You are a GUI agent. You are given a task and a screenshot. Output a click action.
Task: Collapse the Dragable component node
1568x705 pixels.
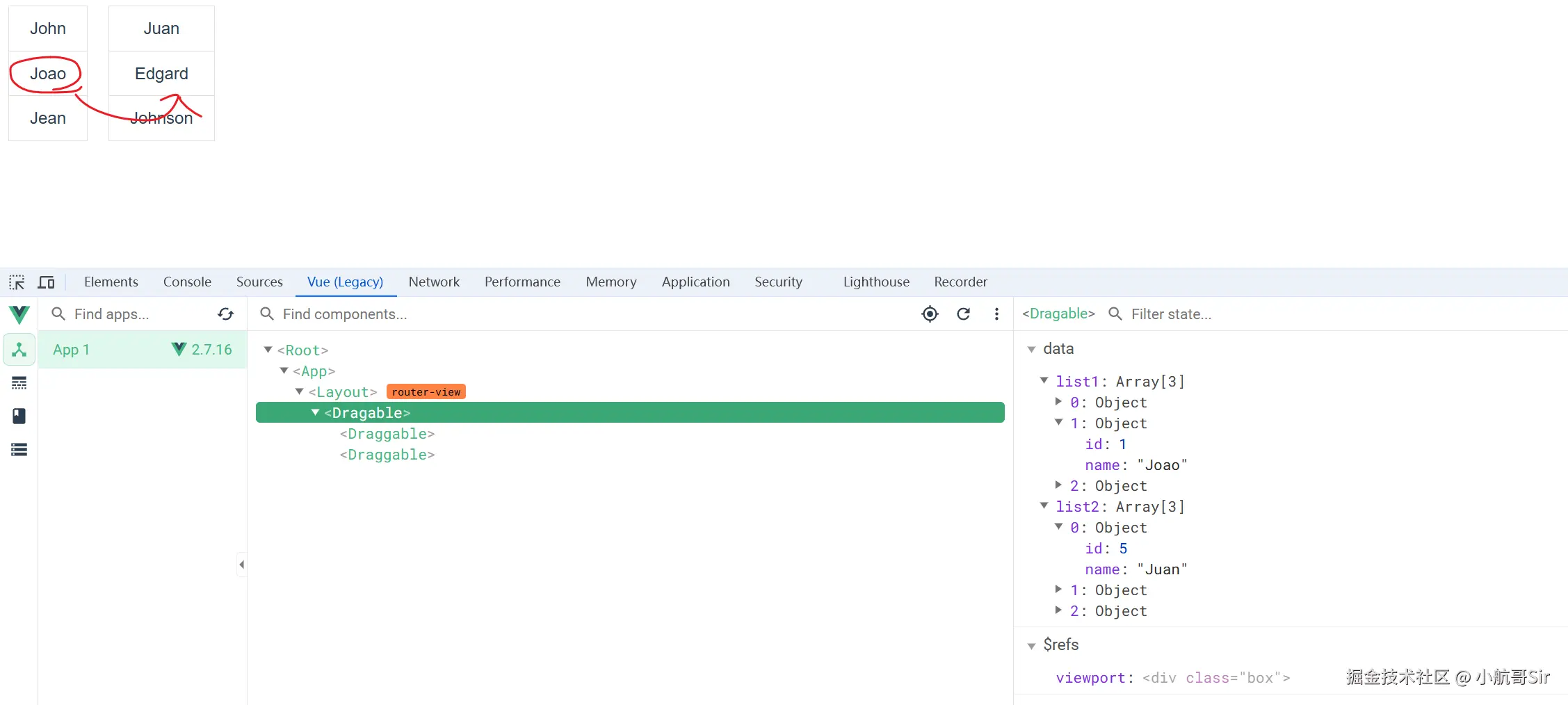coord(315,412)
